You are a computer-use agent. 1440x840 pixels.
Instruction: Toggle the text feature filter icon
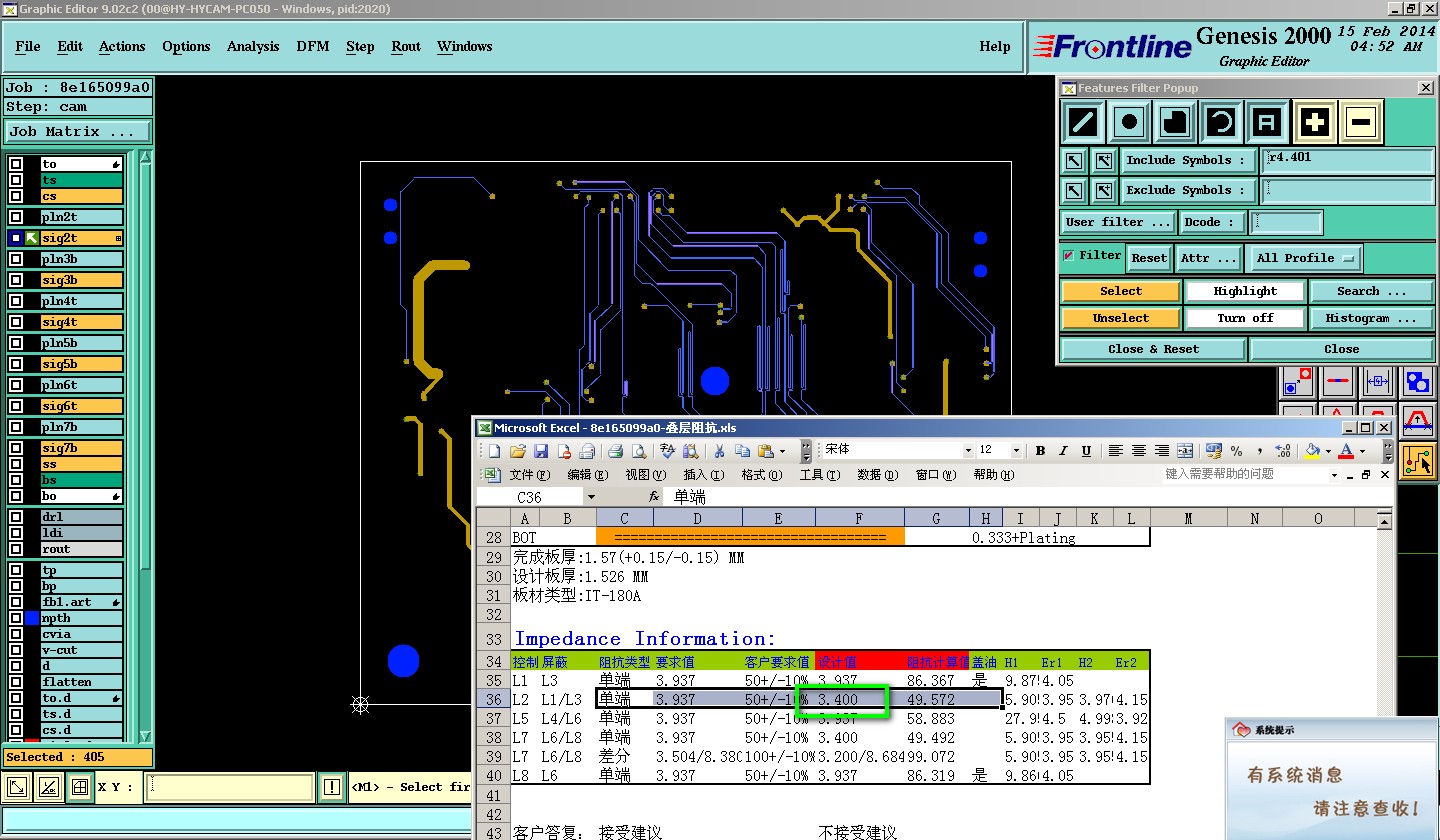point(1267,122)
